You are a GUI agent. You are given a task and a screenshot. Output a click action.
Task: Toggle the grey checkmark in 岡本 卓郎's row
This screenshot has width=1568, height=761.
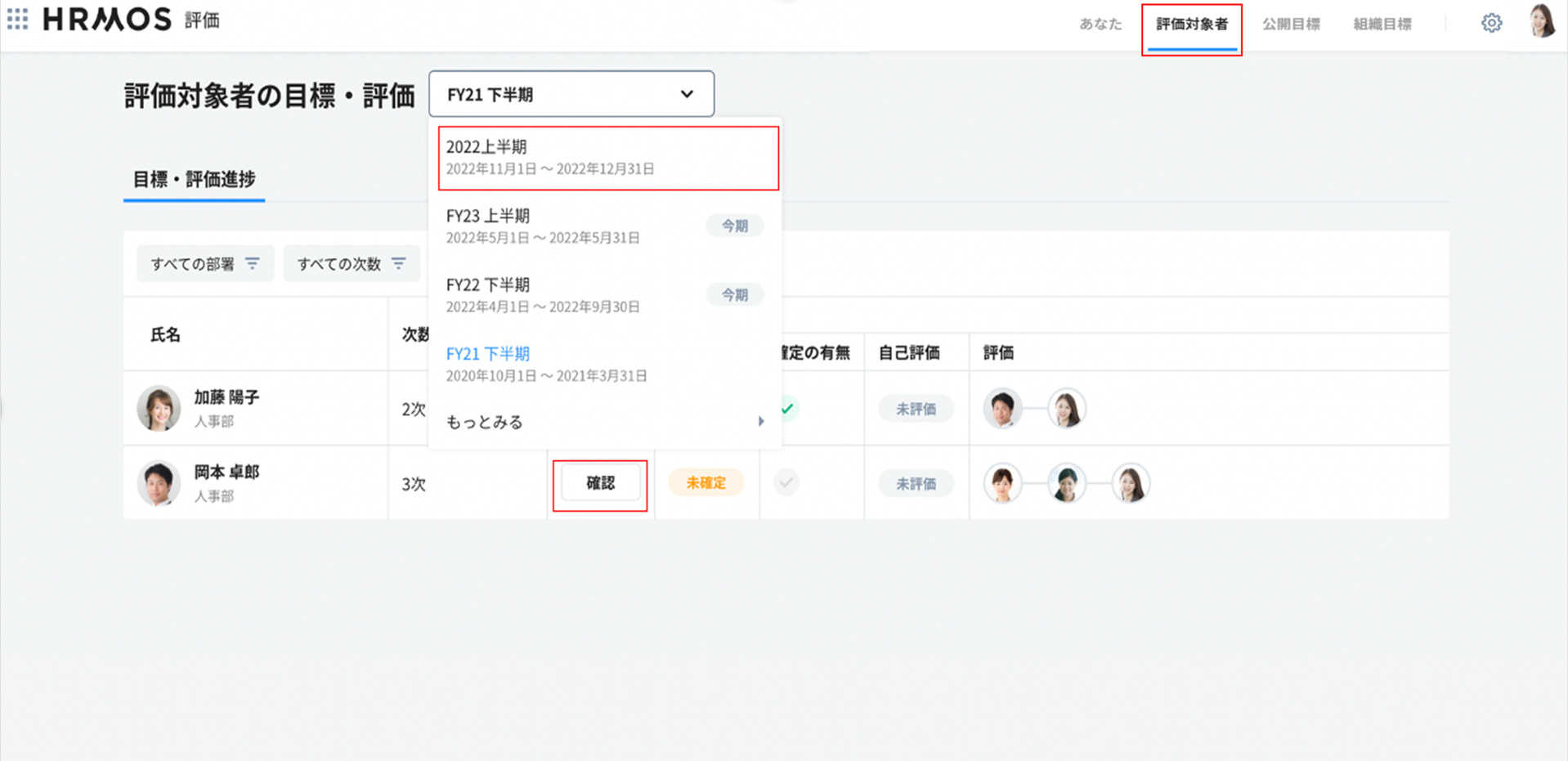[x=786, y=482]
